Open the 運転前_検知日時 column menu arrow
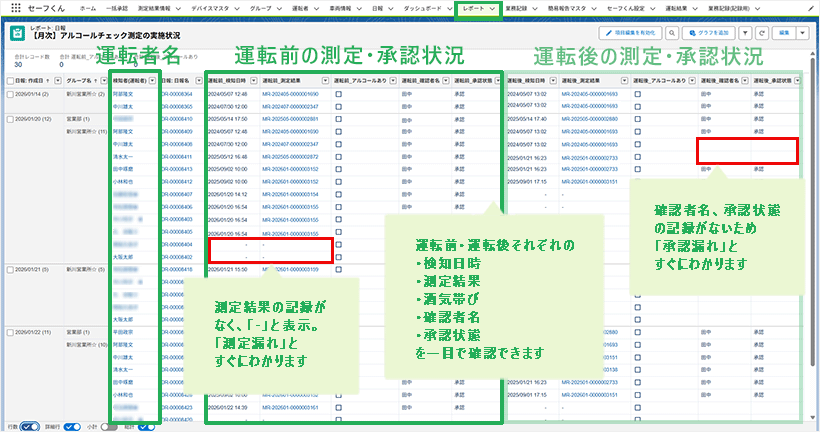 click(254, 81)
